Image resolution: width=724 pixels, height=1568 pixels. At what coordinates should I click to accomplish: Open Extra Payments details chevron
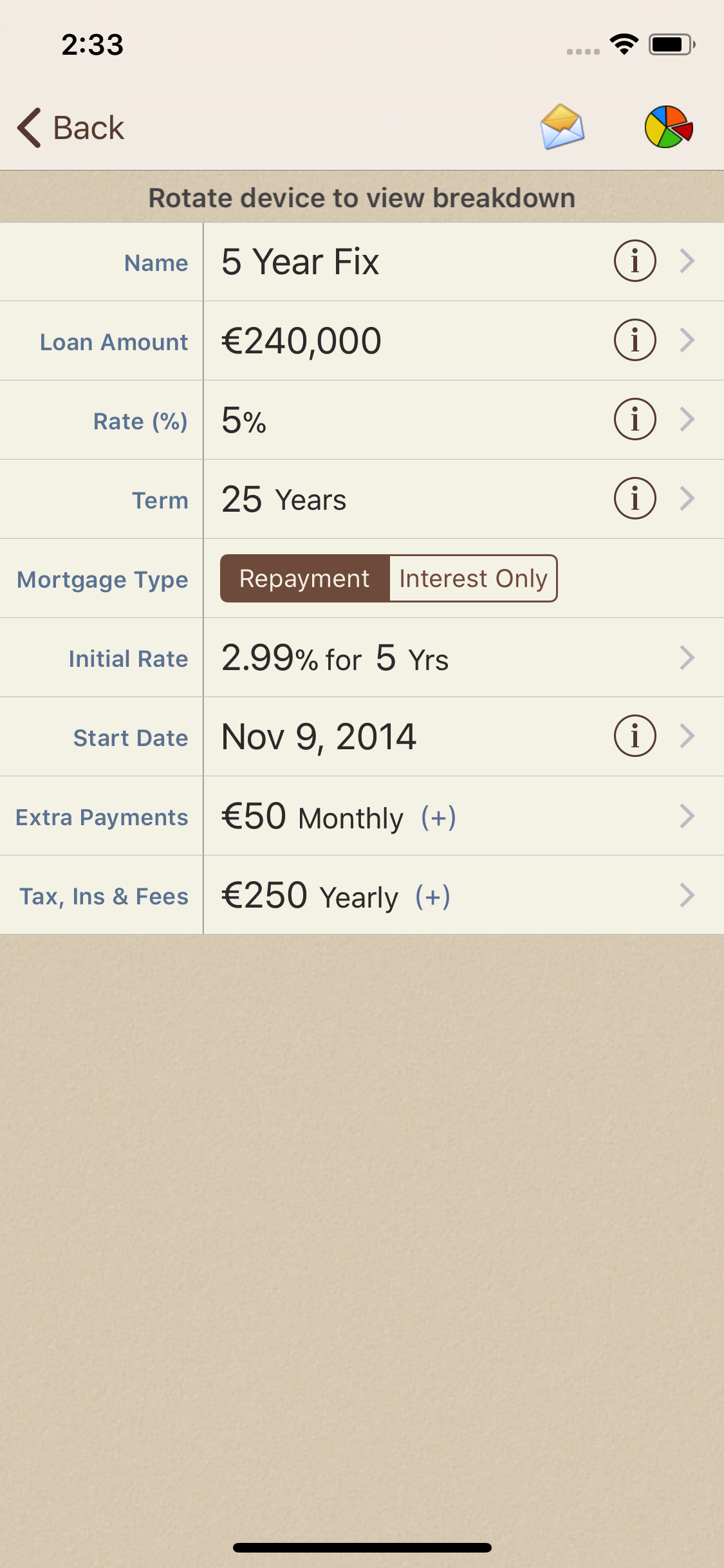pos(687,816)
